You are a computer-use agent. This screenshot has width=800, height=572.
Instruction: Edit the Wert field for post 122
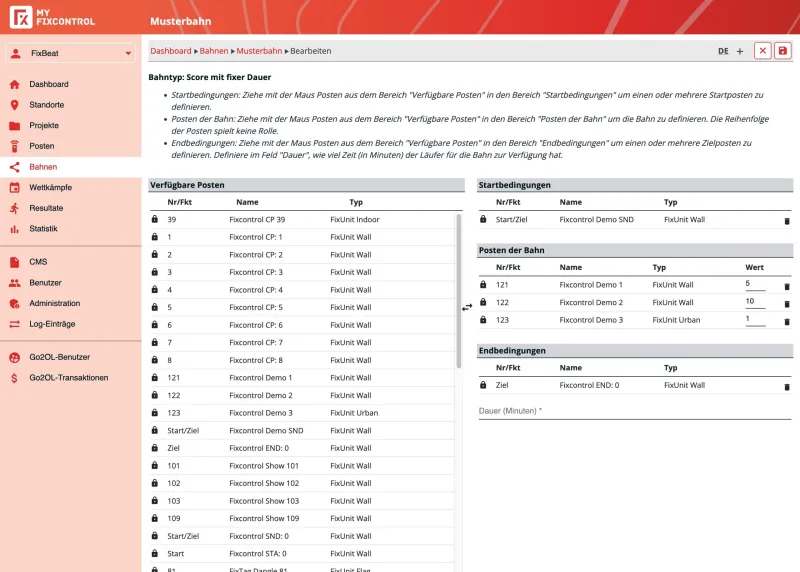coord(755,302)
